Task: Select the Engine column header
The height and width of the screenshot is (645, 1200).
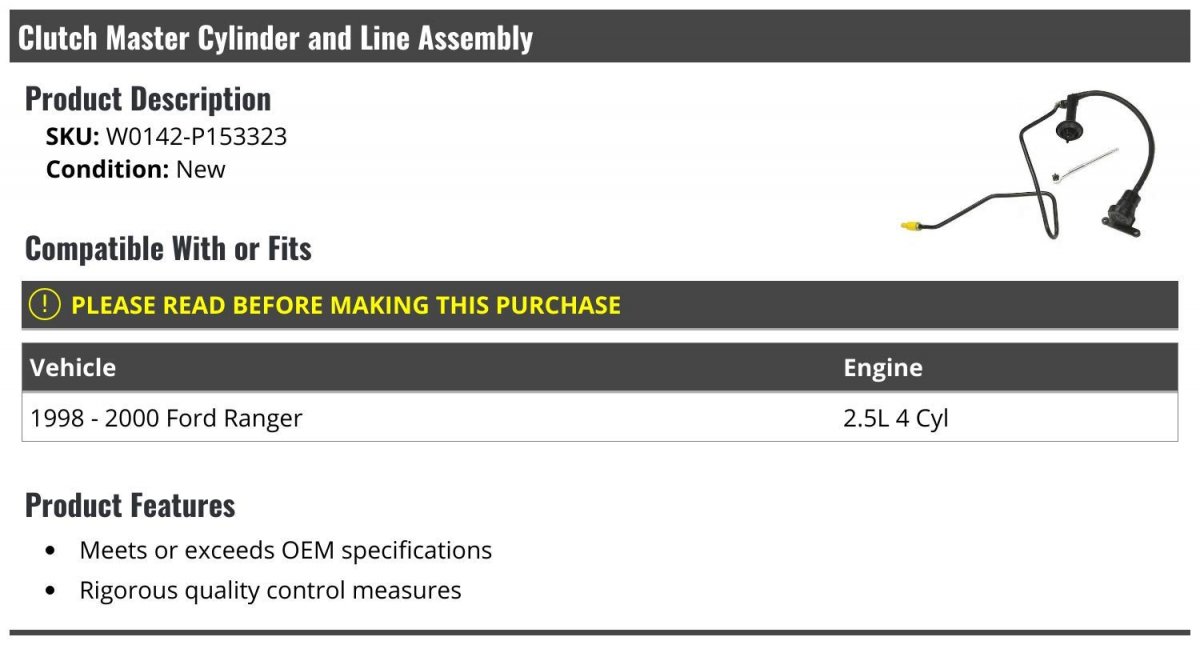Action: [x=883, y=367]
